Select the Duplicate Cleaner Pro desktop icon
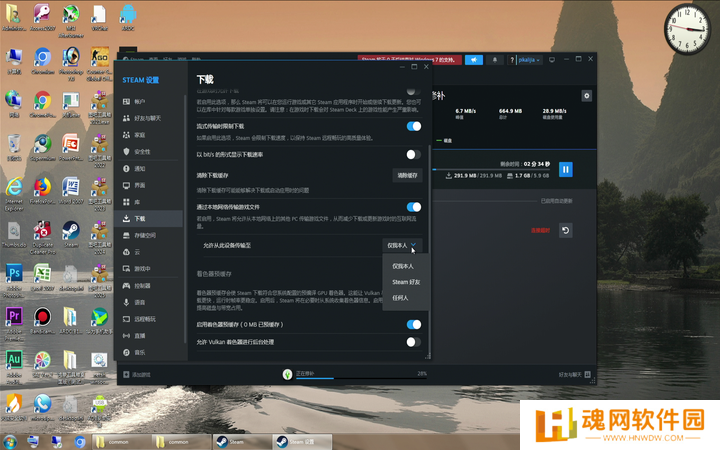 42,237
